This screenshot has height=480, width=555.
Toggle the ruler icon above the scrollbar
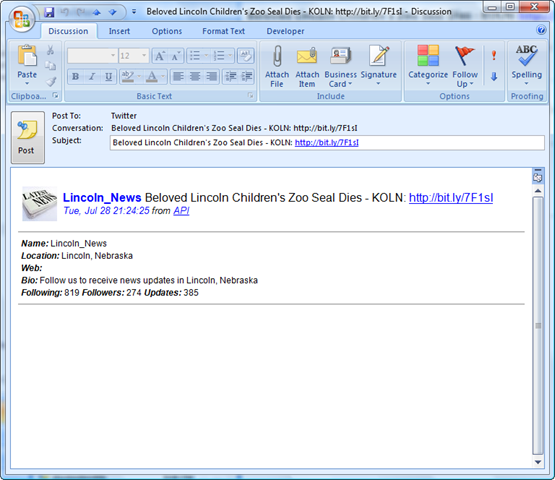pos(538,176)
